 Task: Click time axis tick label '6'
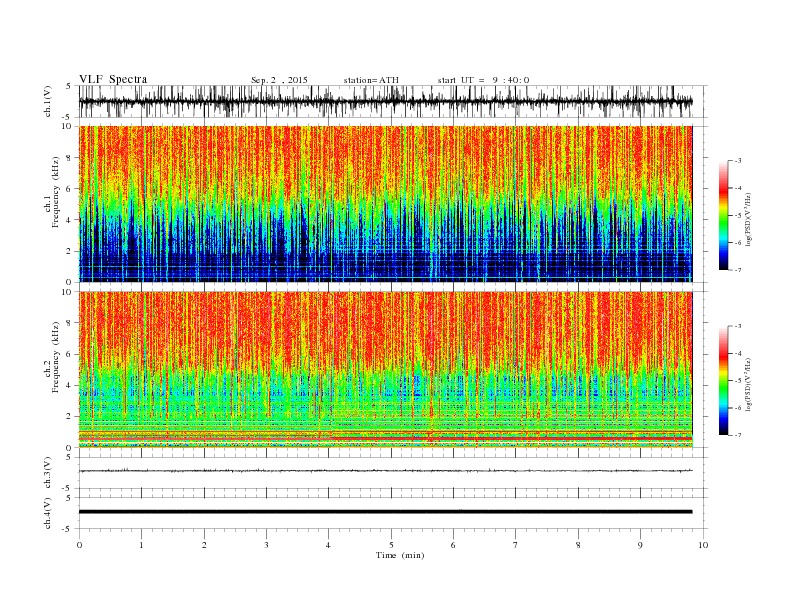pyautogui.click(x=453, y=545)
